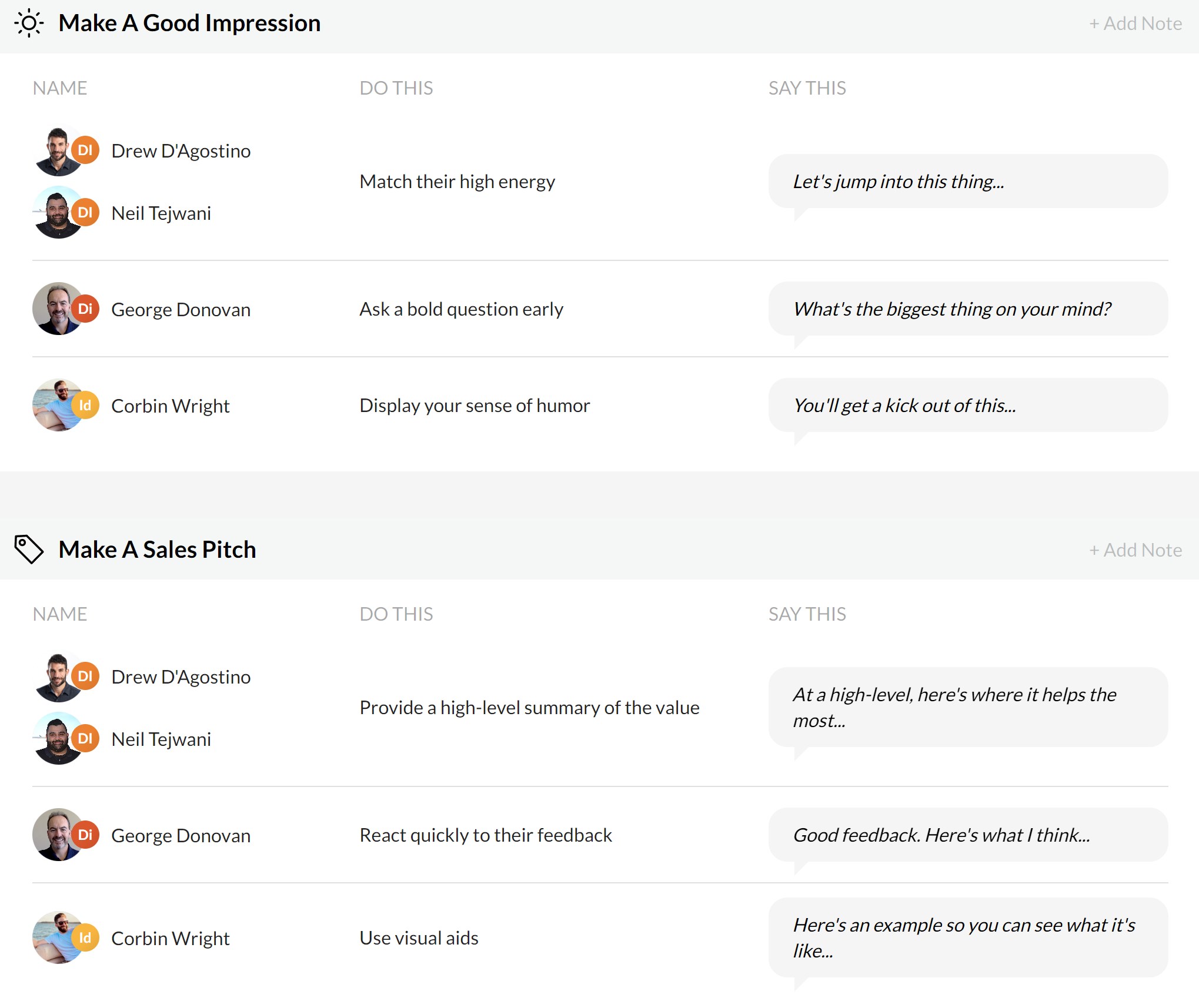
Task: Click the "What's the biggest thing on your mind?" bubble
Action: [967, 309]
